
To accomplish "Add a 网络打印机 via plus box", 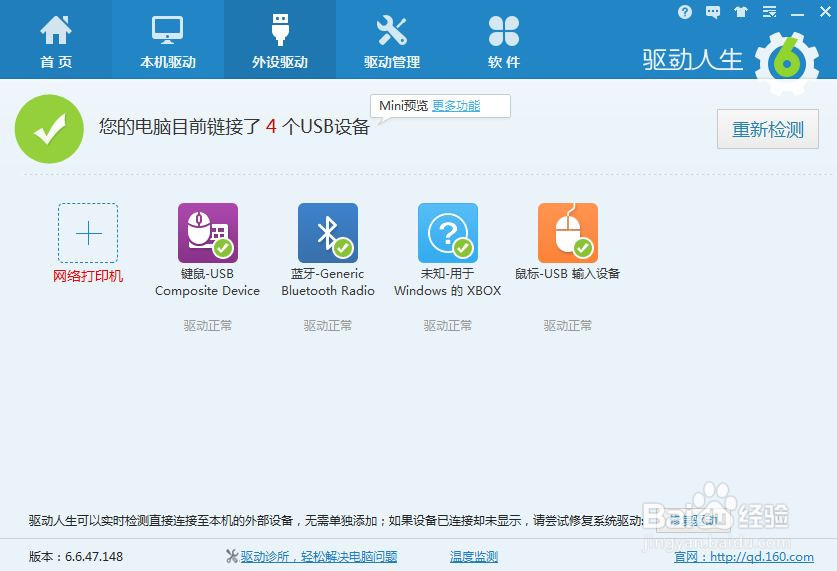I will 88,233.
